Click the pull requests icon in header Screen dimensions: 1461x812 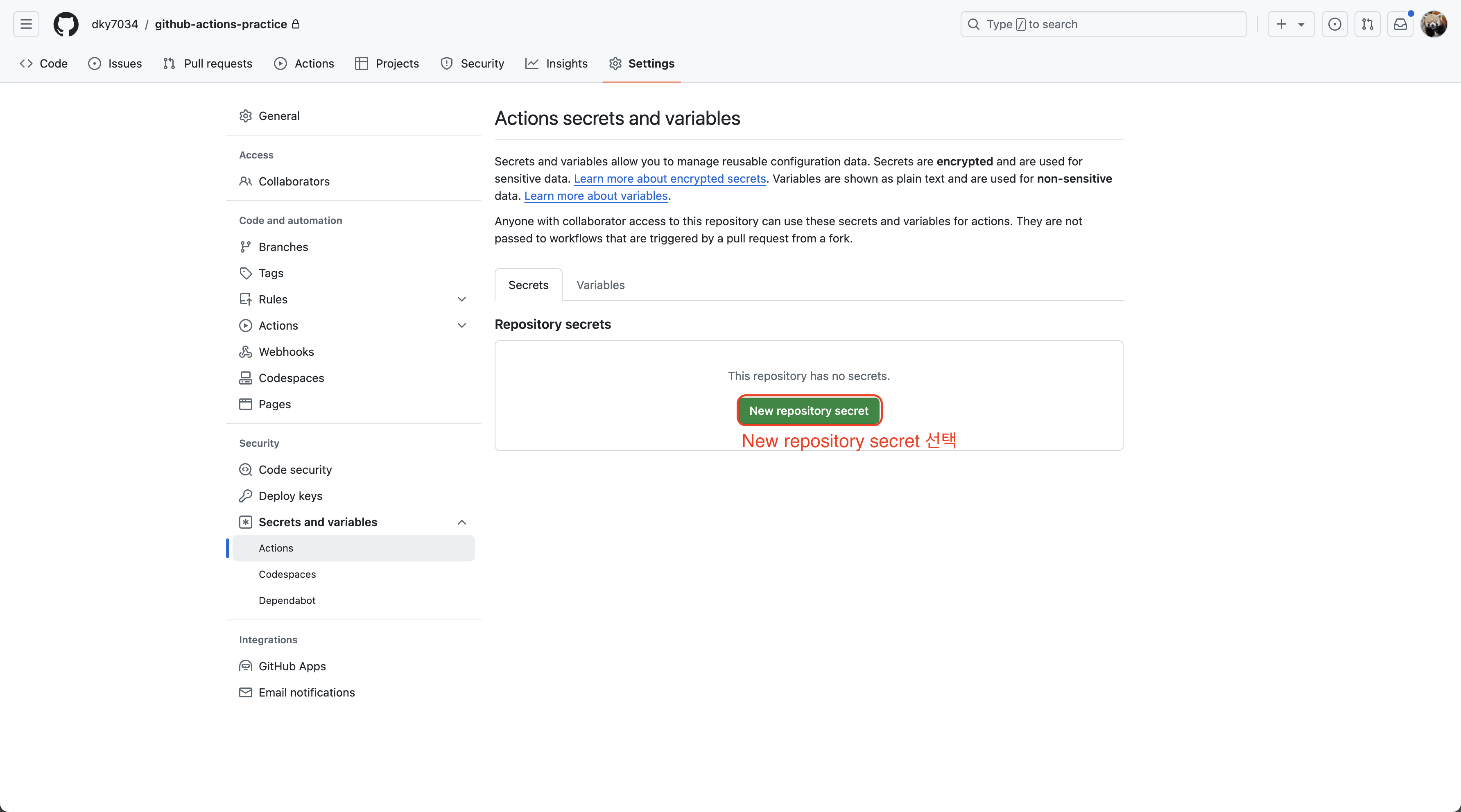point(1367,25)
